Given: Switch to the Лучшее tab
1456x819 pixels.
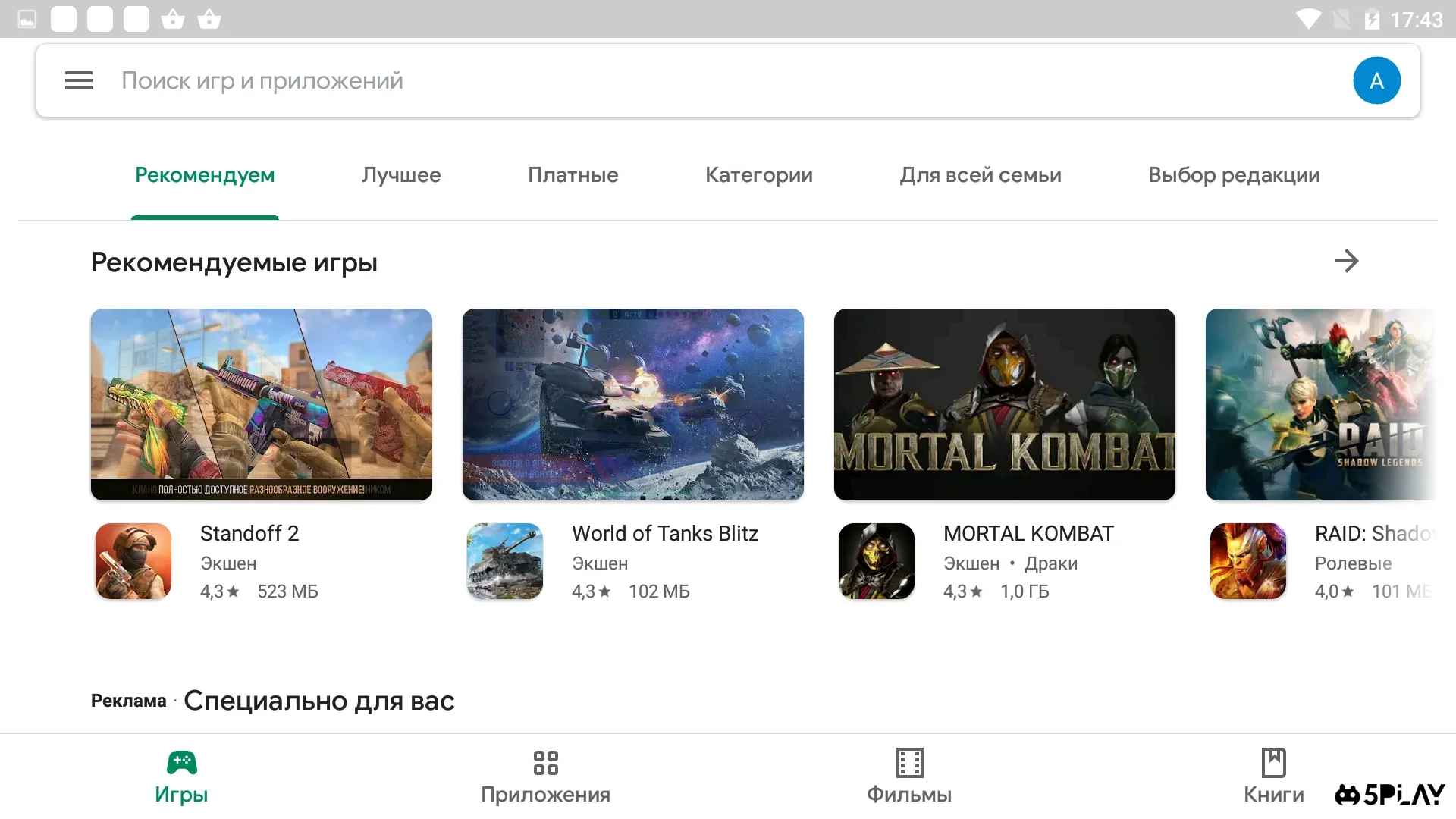Looking at the screenshot, I should pos(401,175).
